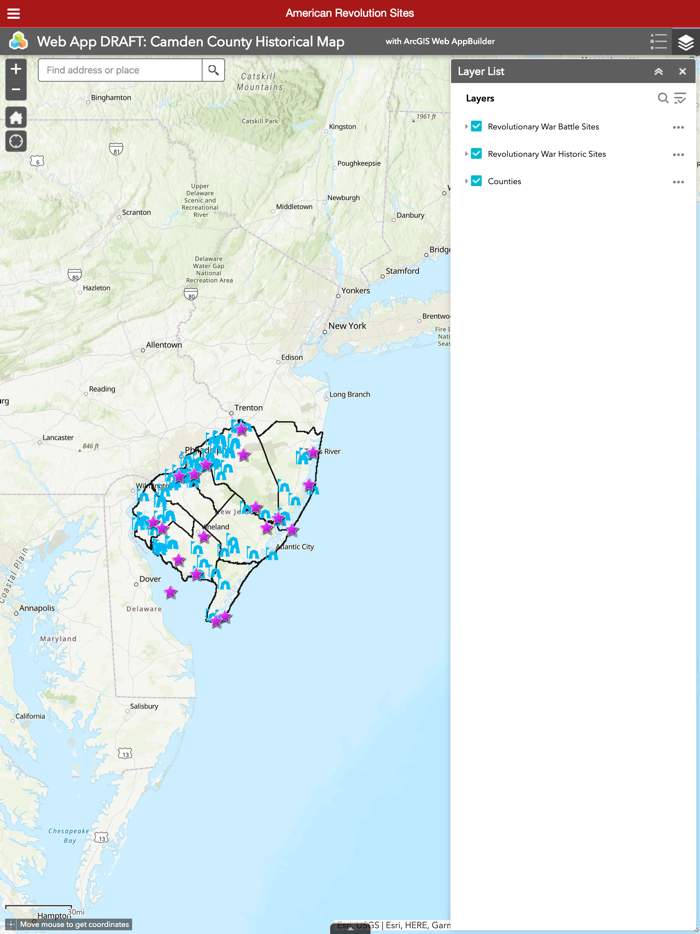
Task: Select Revolutionary War Historic Sites label
Action: (x=547, y=154)
